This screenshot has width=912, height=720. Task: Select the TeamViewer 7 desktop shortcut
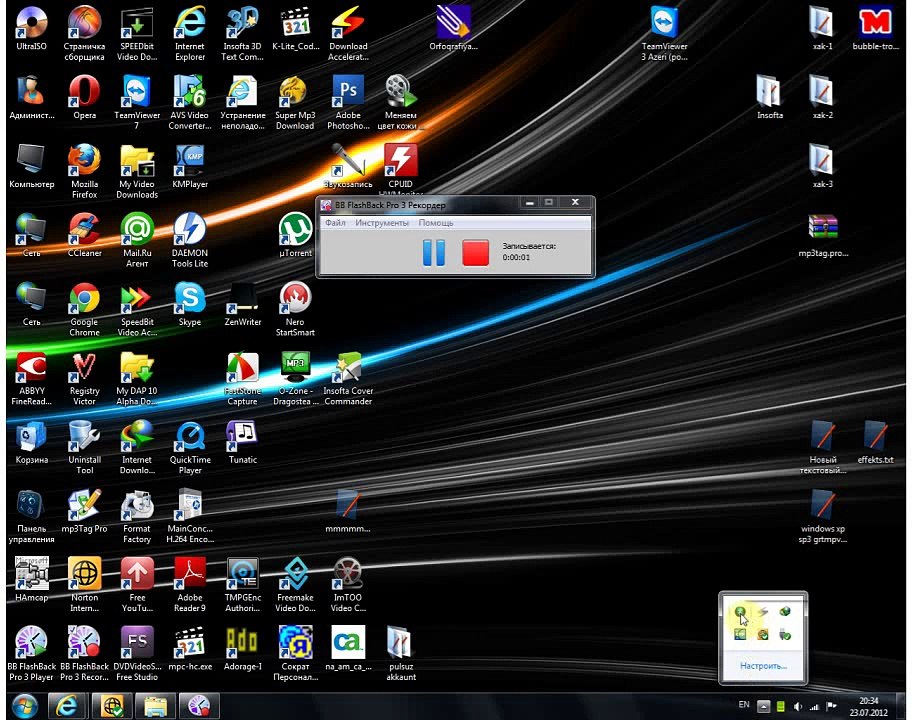tap(137, 103)
